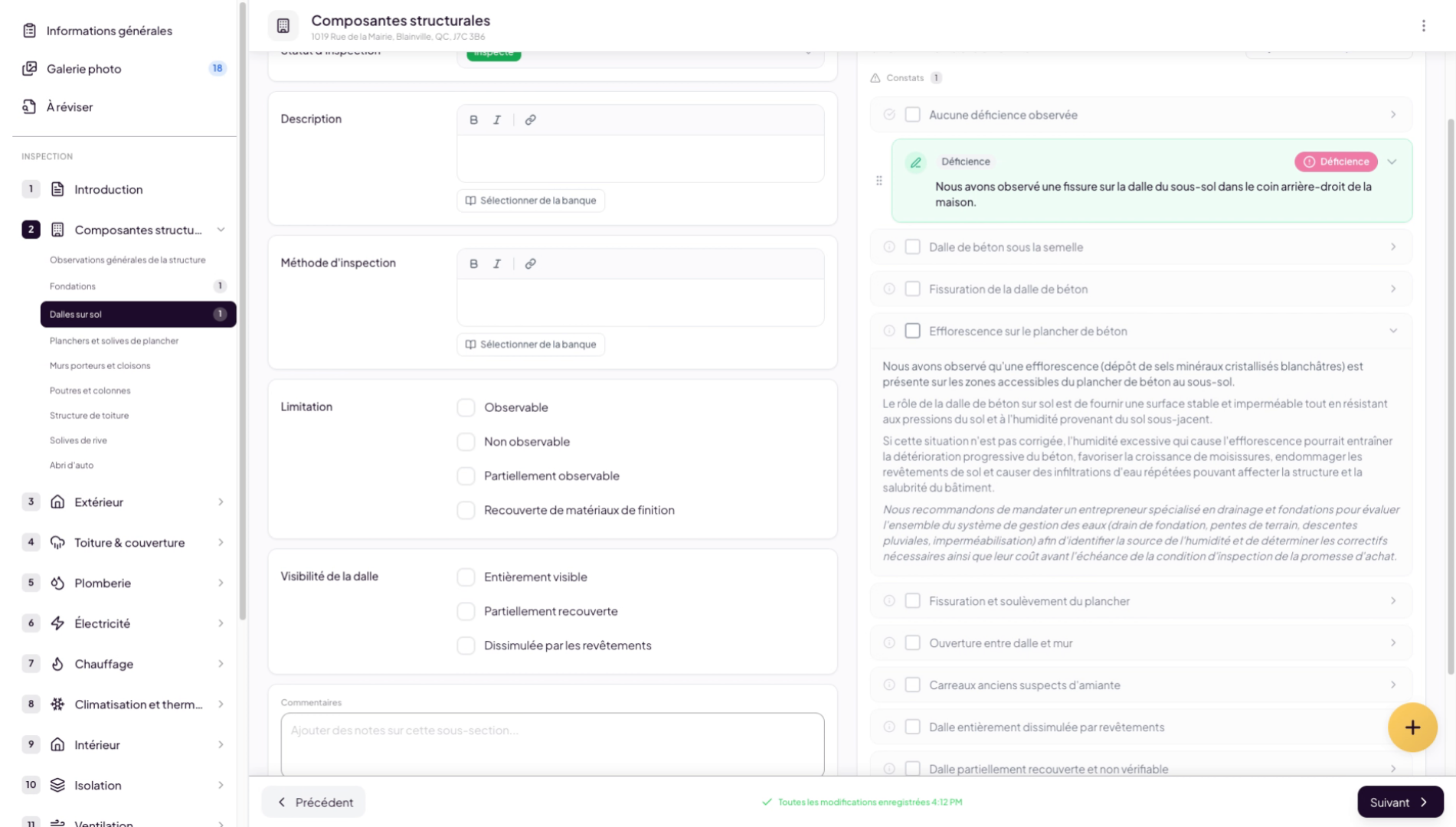Click the italic icon in Méthode d'inspection editor

click(x=497, y=264)
